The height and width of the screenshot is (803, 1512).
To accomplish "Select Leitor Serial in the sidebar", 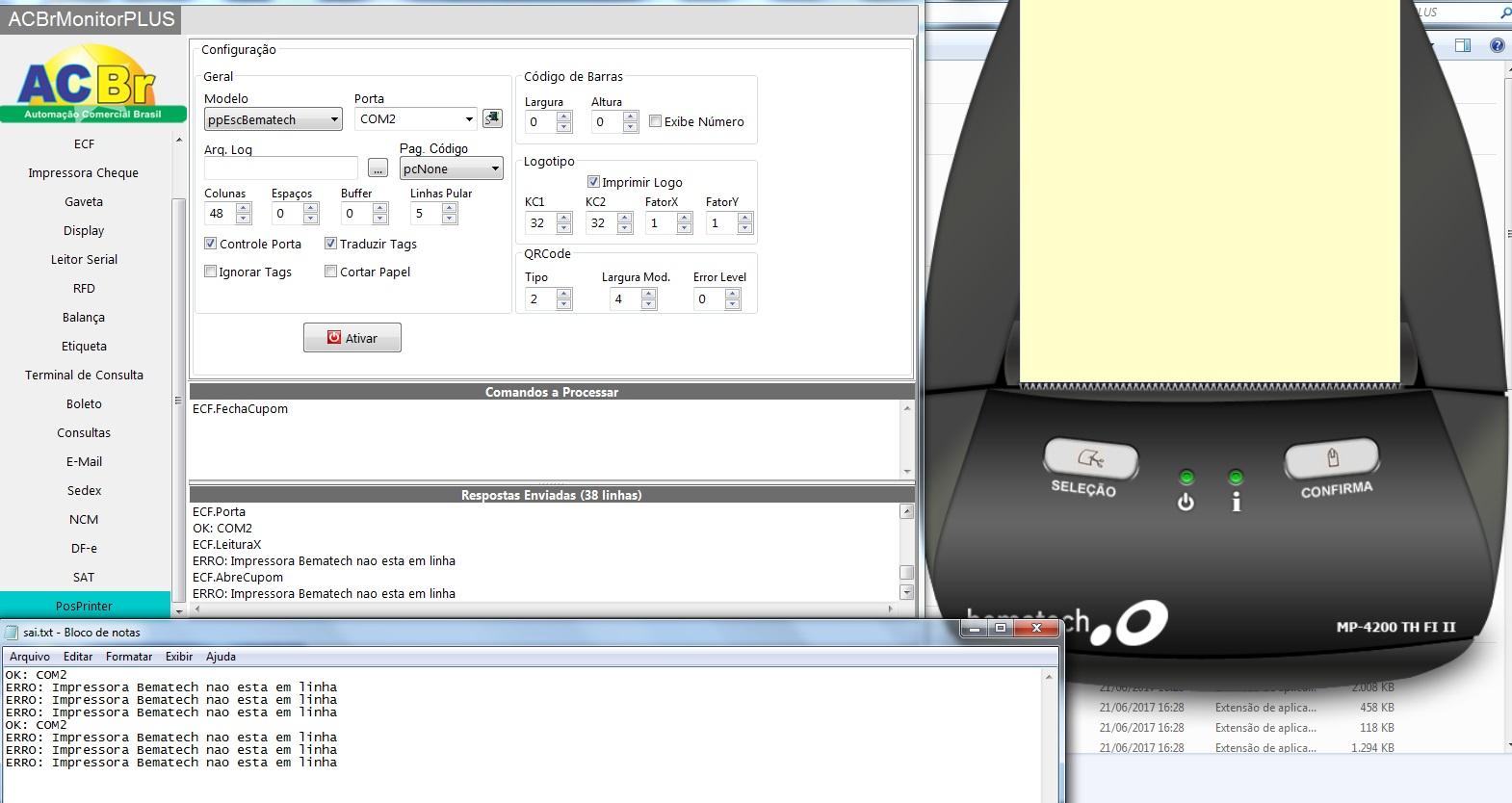I will (85, 259).
